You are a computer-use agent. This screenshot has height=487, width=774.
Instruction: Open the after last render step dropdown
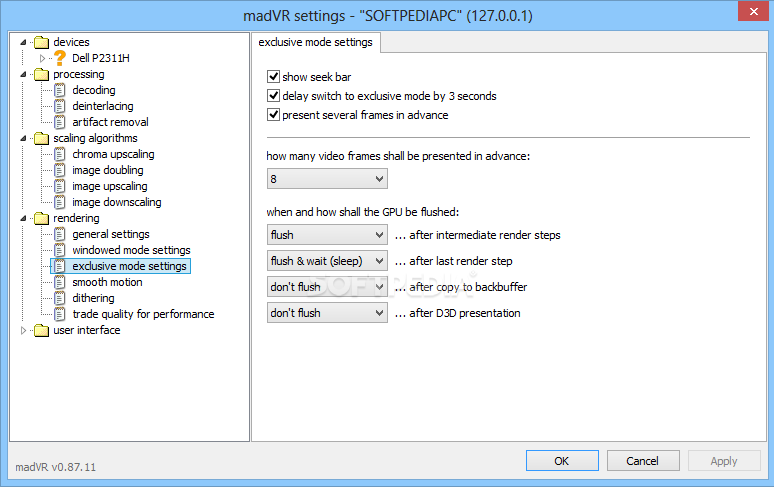(327, 261)
